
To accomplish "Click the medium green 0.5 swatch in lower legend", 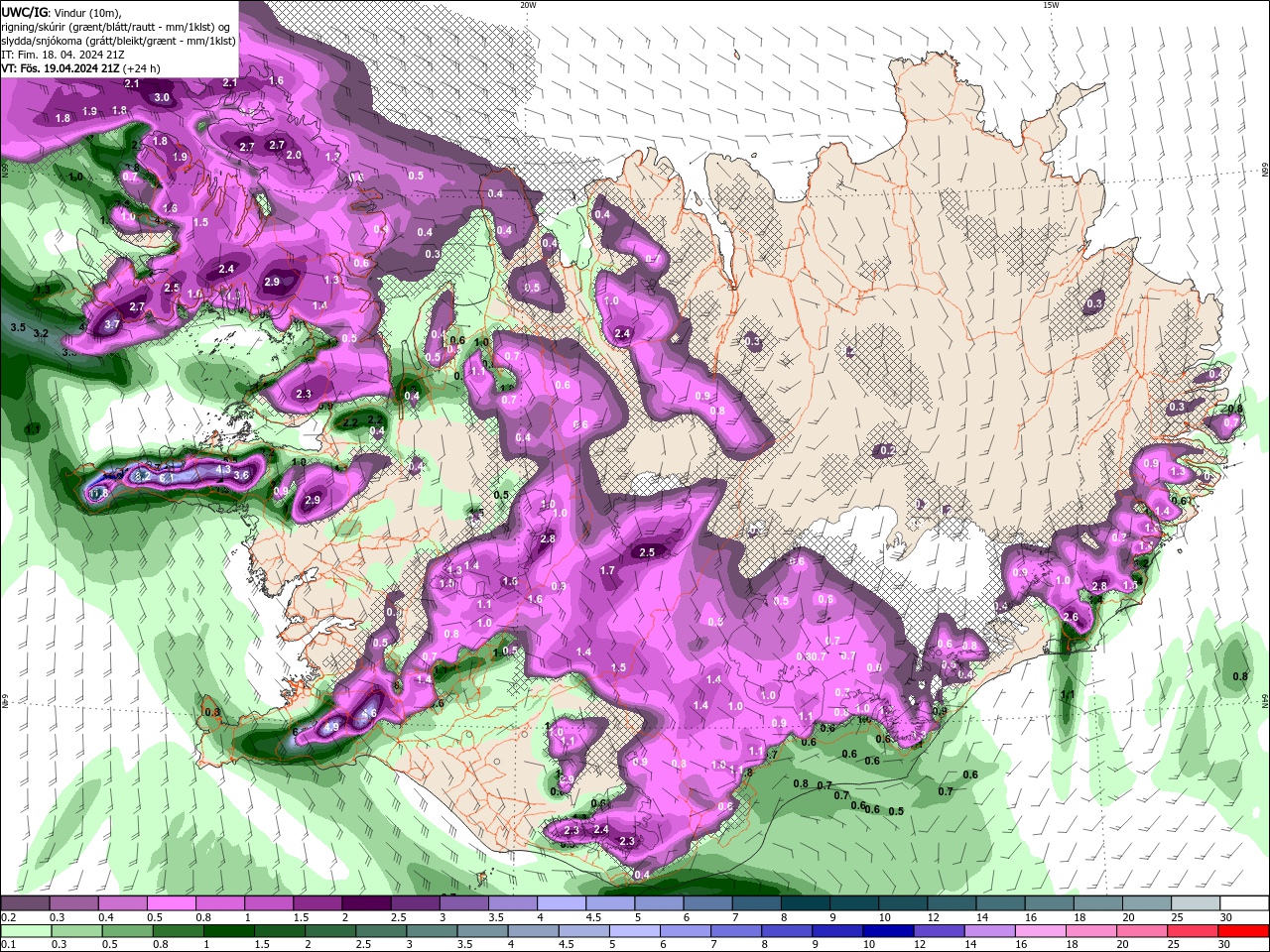I will [x=127, y=930].
